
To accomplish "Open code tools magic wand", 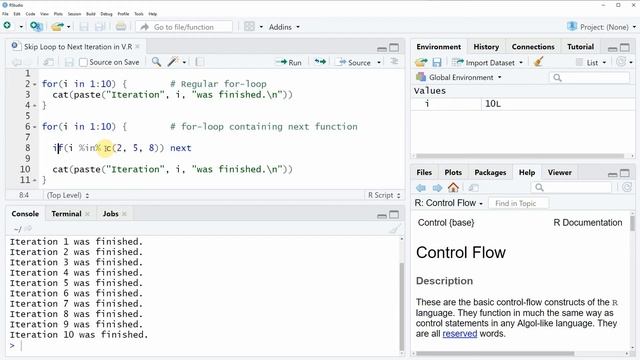I will pos(173,62).
